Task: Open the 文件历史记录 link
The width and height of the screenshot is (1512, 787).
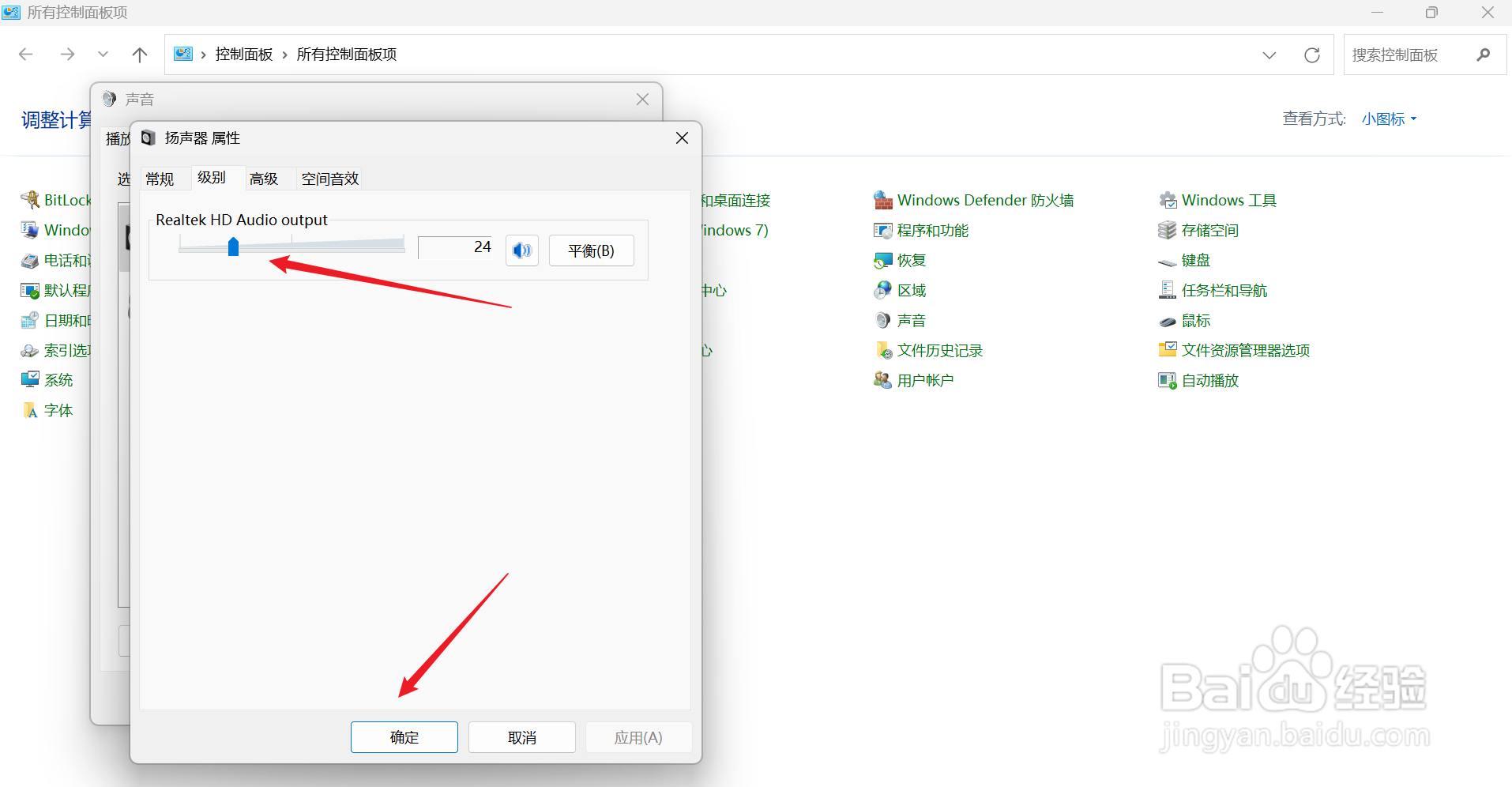Action: point(939,351)
